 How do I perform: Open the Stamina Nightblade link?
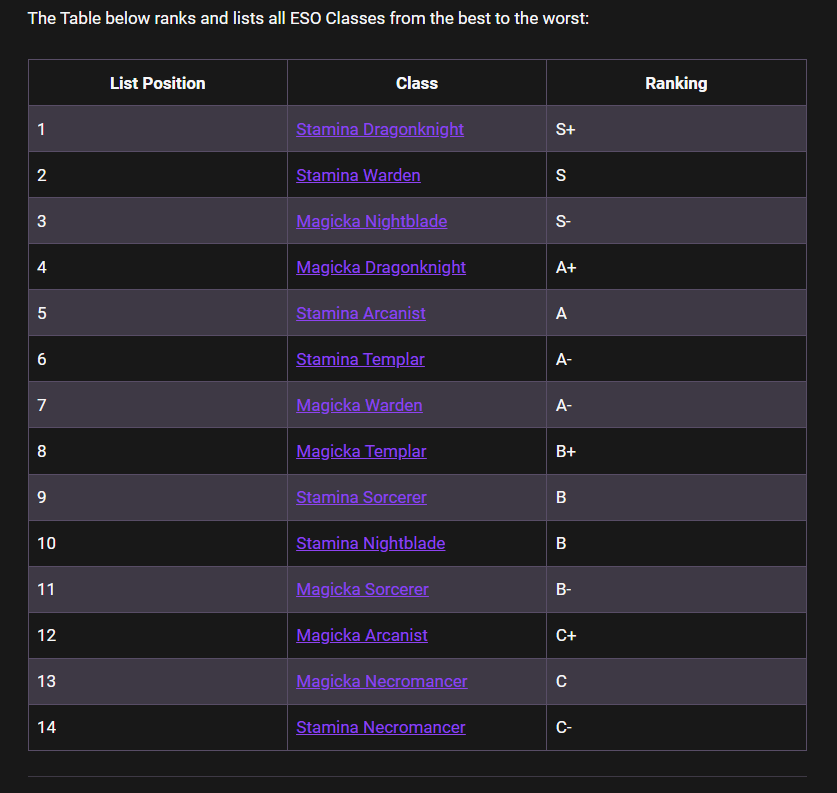tap(370, 543)
